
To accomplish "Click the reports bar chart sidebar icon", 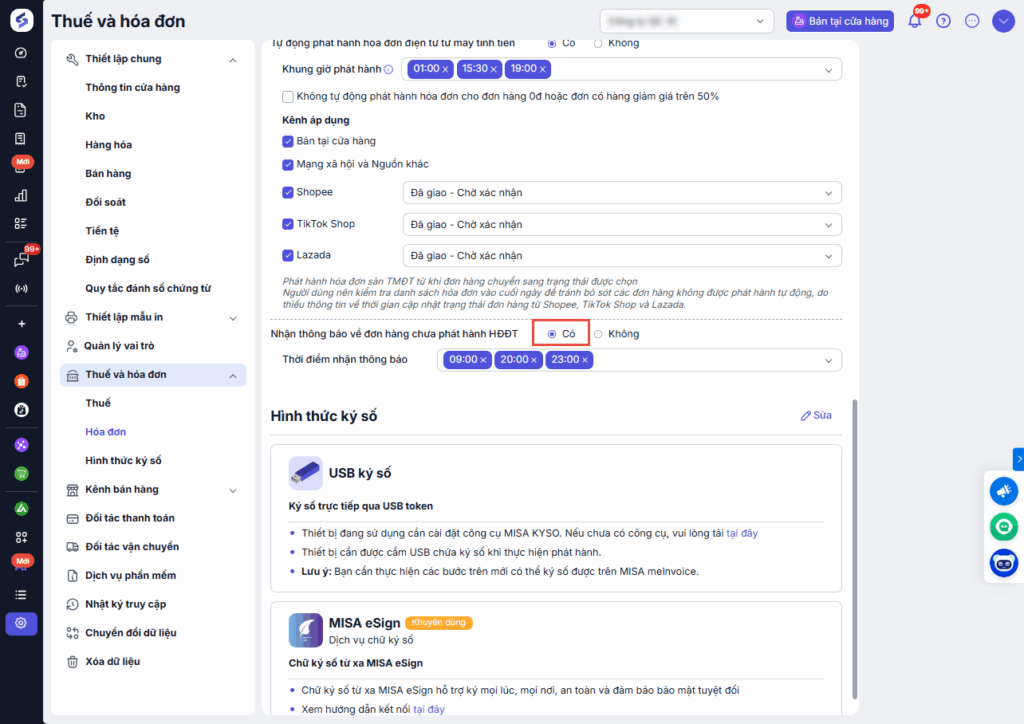I will (x=21, y=195).
